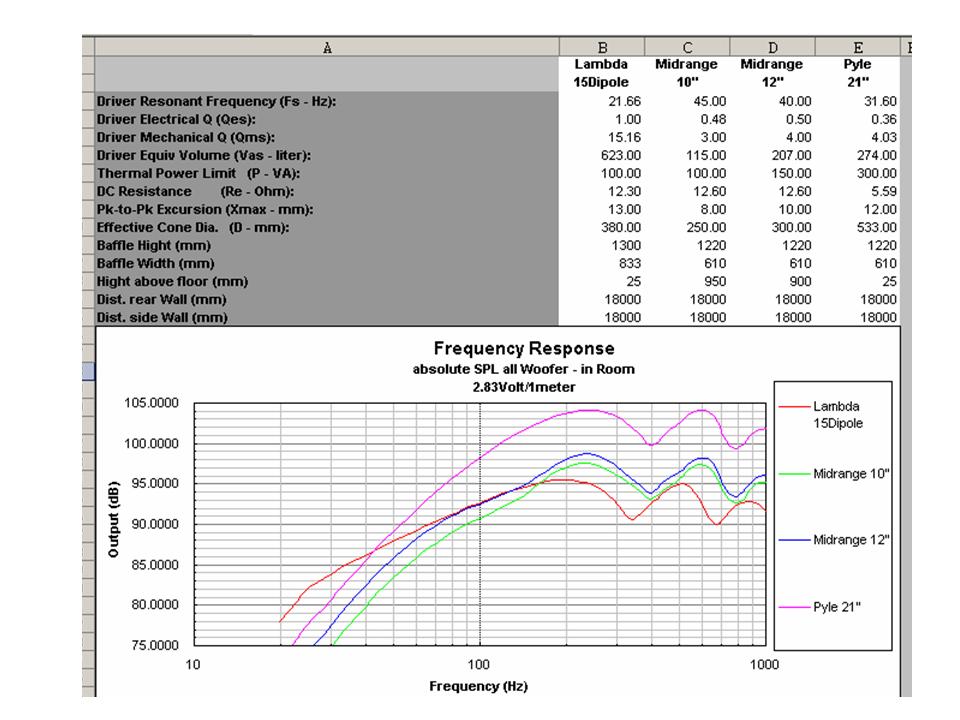Viewport: 960px width, 720px height.
Task: Select 'Dist. side Wall (mm)' label cell
Action: tap(327, 317)
